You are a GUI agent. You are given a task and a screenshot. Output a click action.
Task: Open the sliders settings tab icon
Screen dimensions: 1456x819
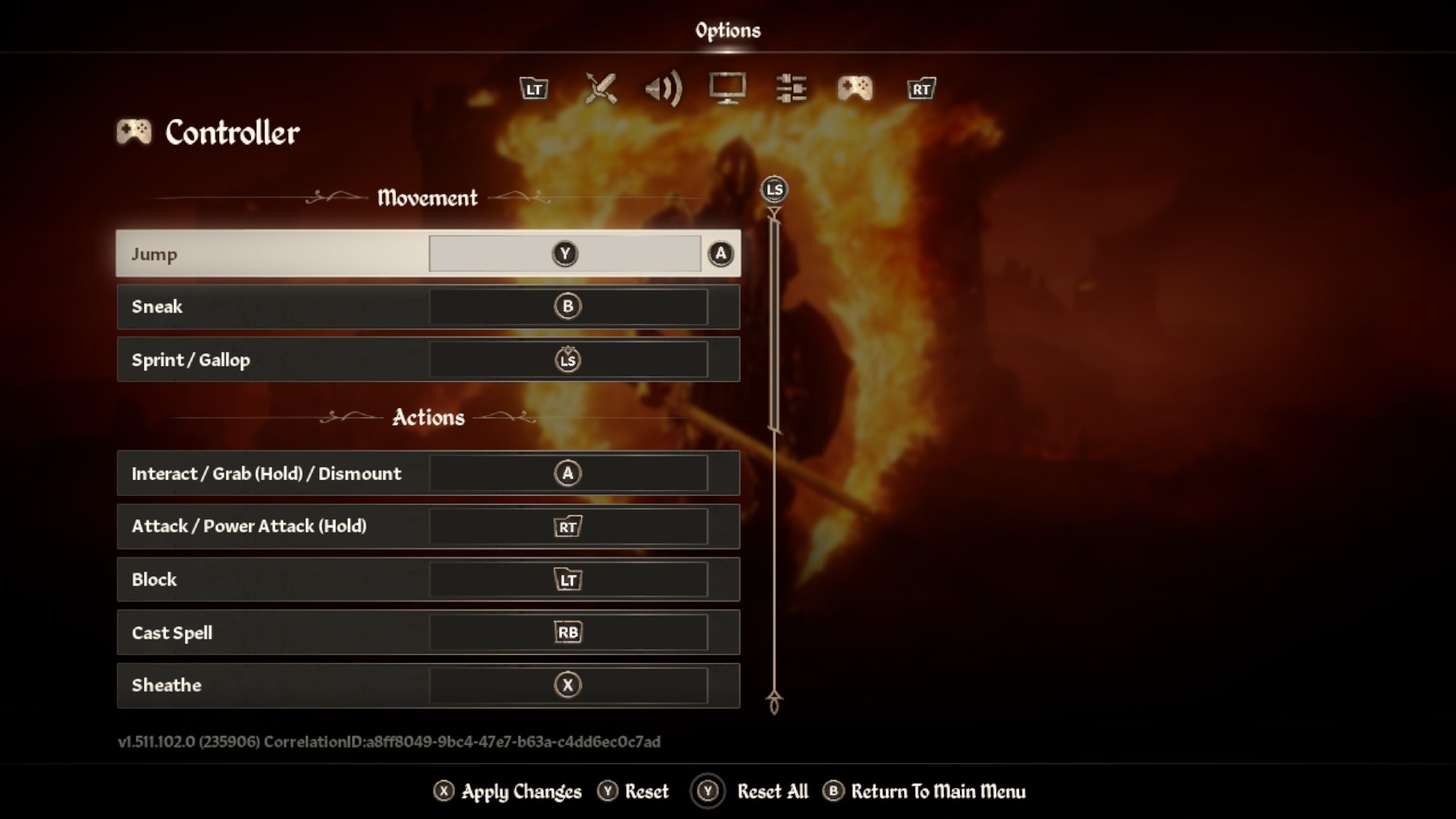[x=791, y=89]
